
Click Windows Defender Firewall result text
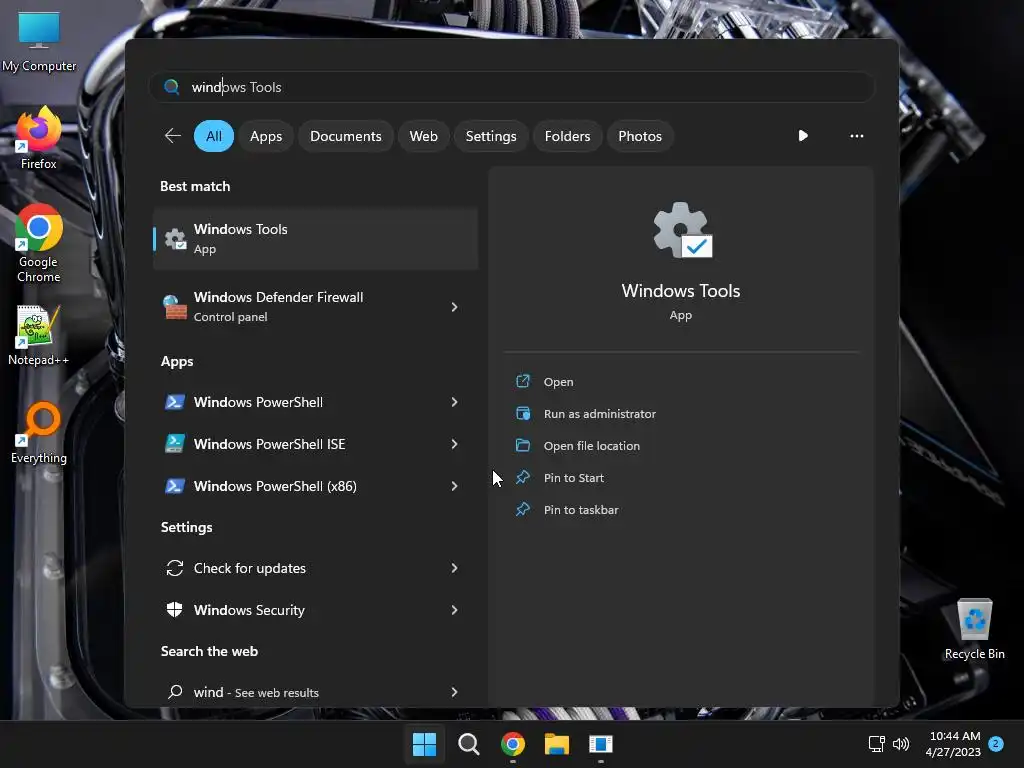coord(278,297)
